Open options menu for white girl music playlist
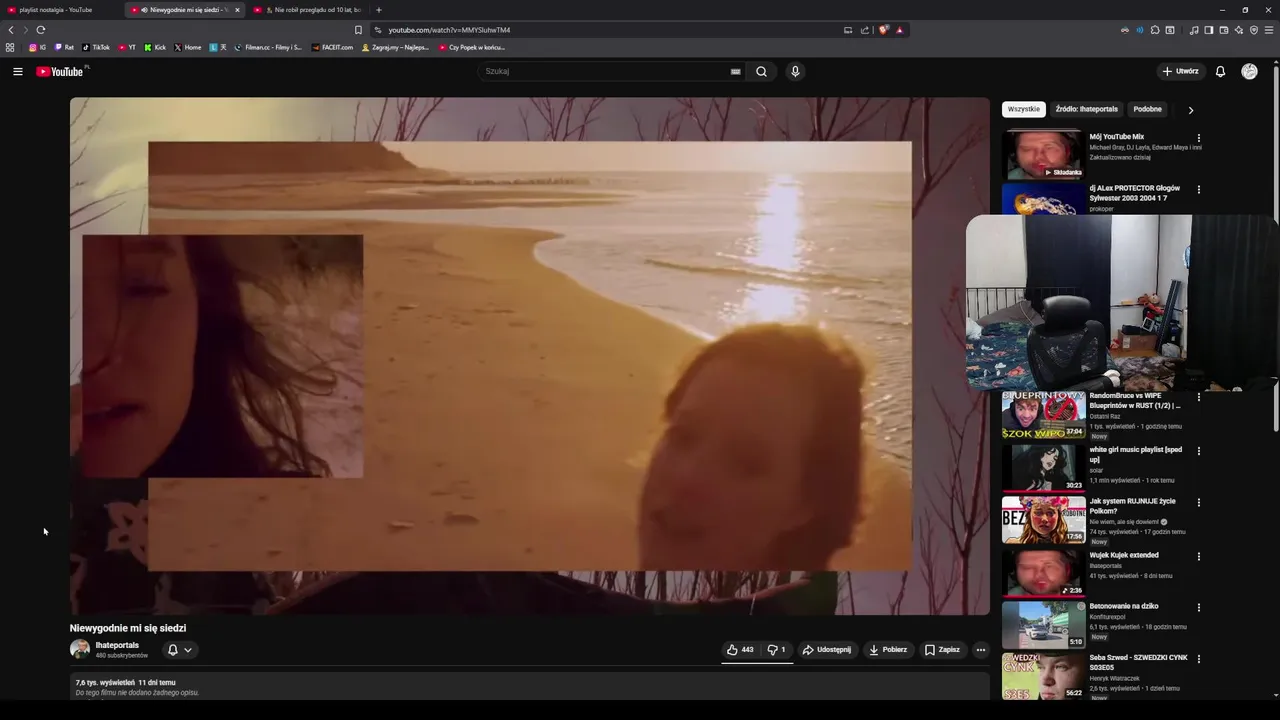The image size is (1280, 720). (1199, 451)
